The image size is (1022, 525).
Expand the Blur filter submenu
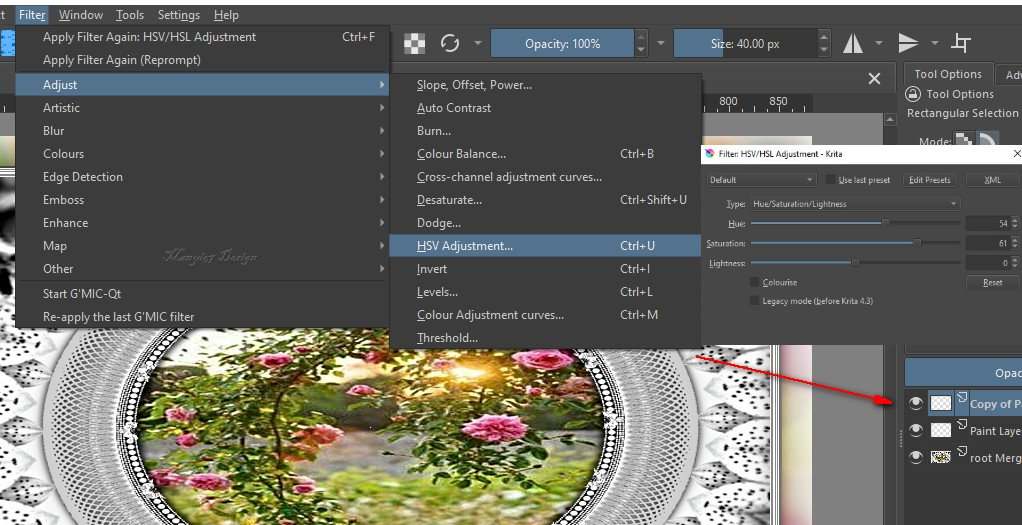202,130
